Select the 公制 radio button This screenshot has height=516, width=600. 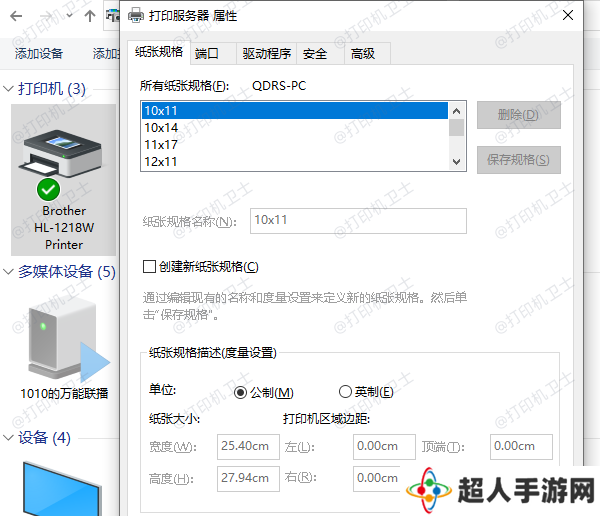240,393
